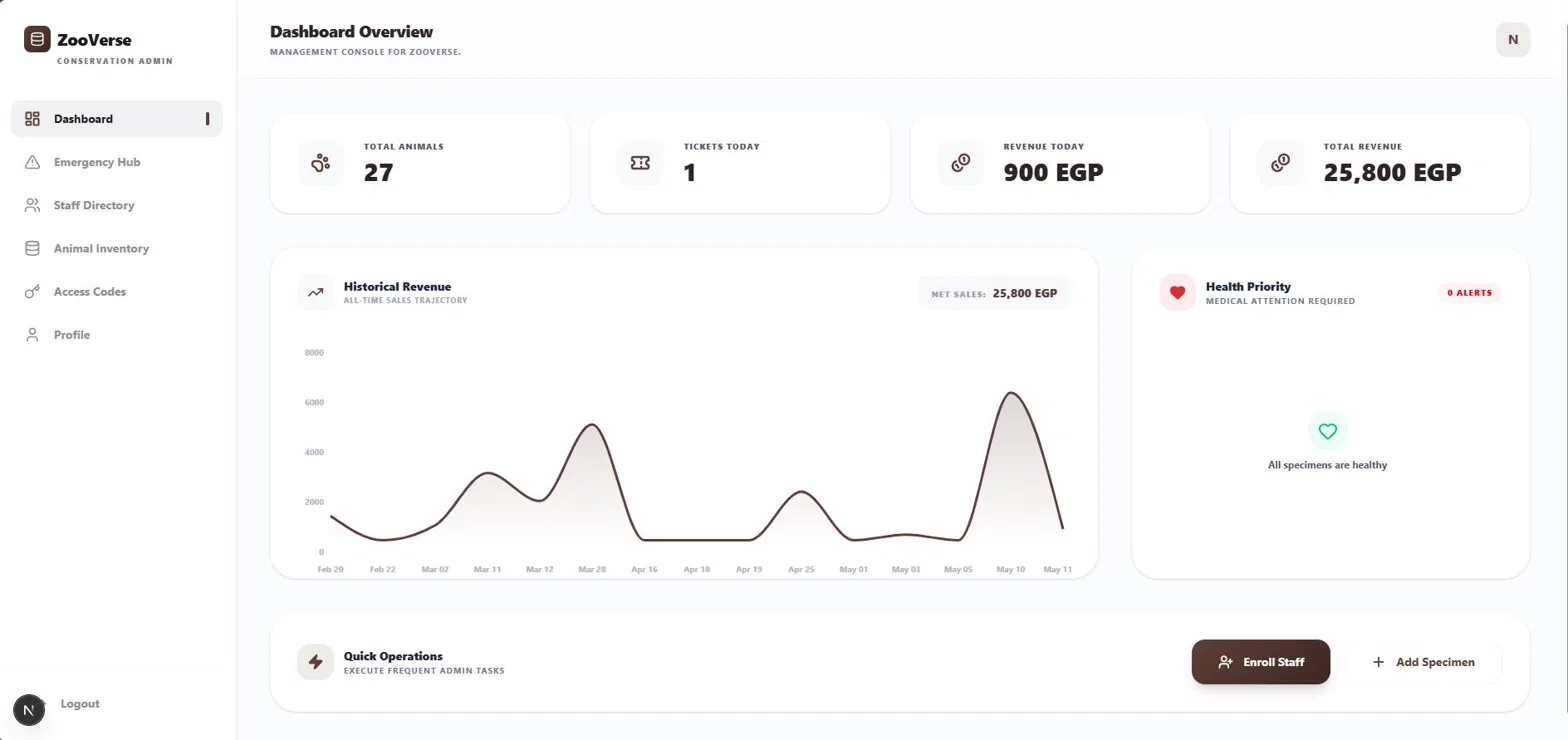Viewport: 1568px width, 740px height.
Task: Click the Tickets Today value 1
Action: 690,173
